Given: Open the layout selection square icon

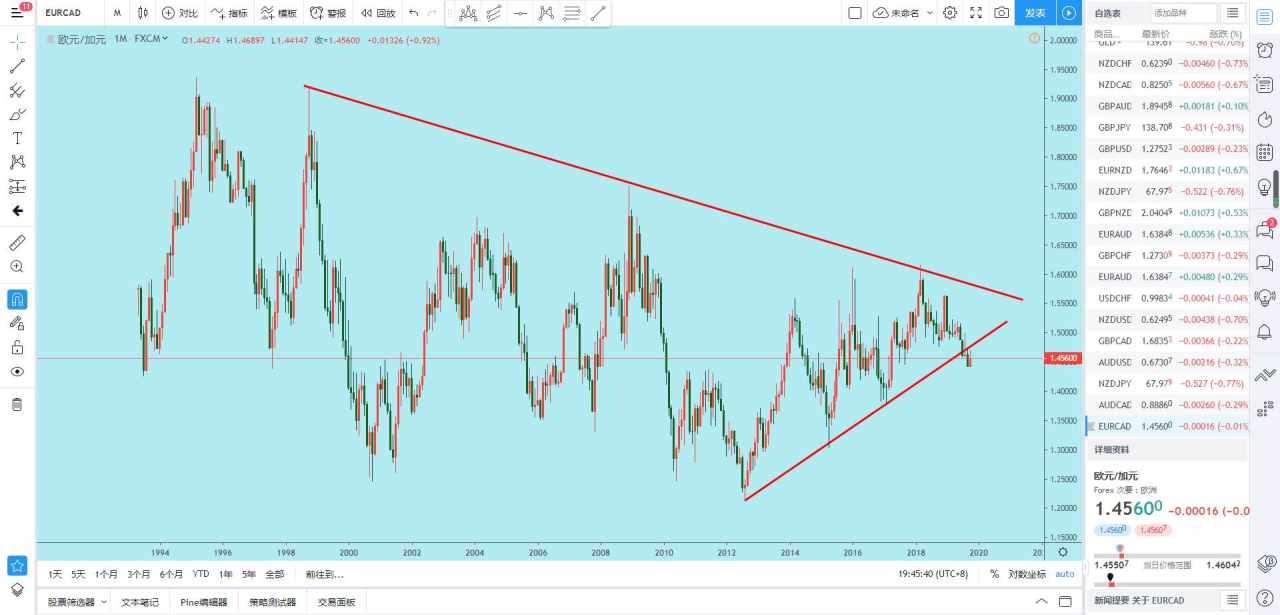Looking at the screenshot, I should 854,13.
